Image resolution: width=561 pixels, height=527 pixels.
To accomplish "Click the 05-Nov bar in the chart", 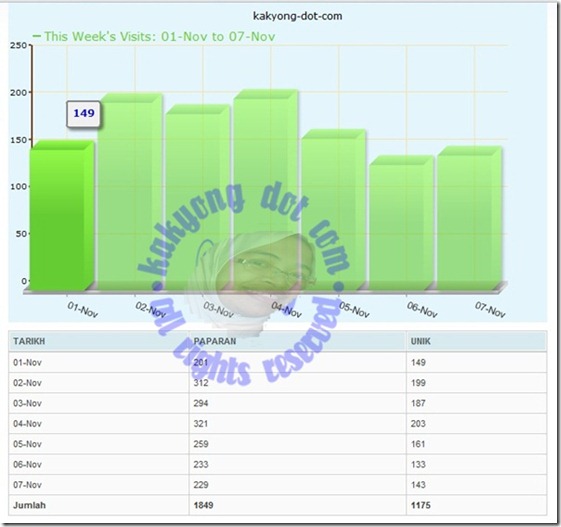I will click(x=333, y=210).
